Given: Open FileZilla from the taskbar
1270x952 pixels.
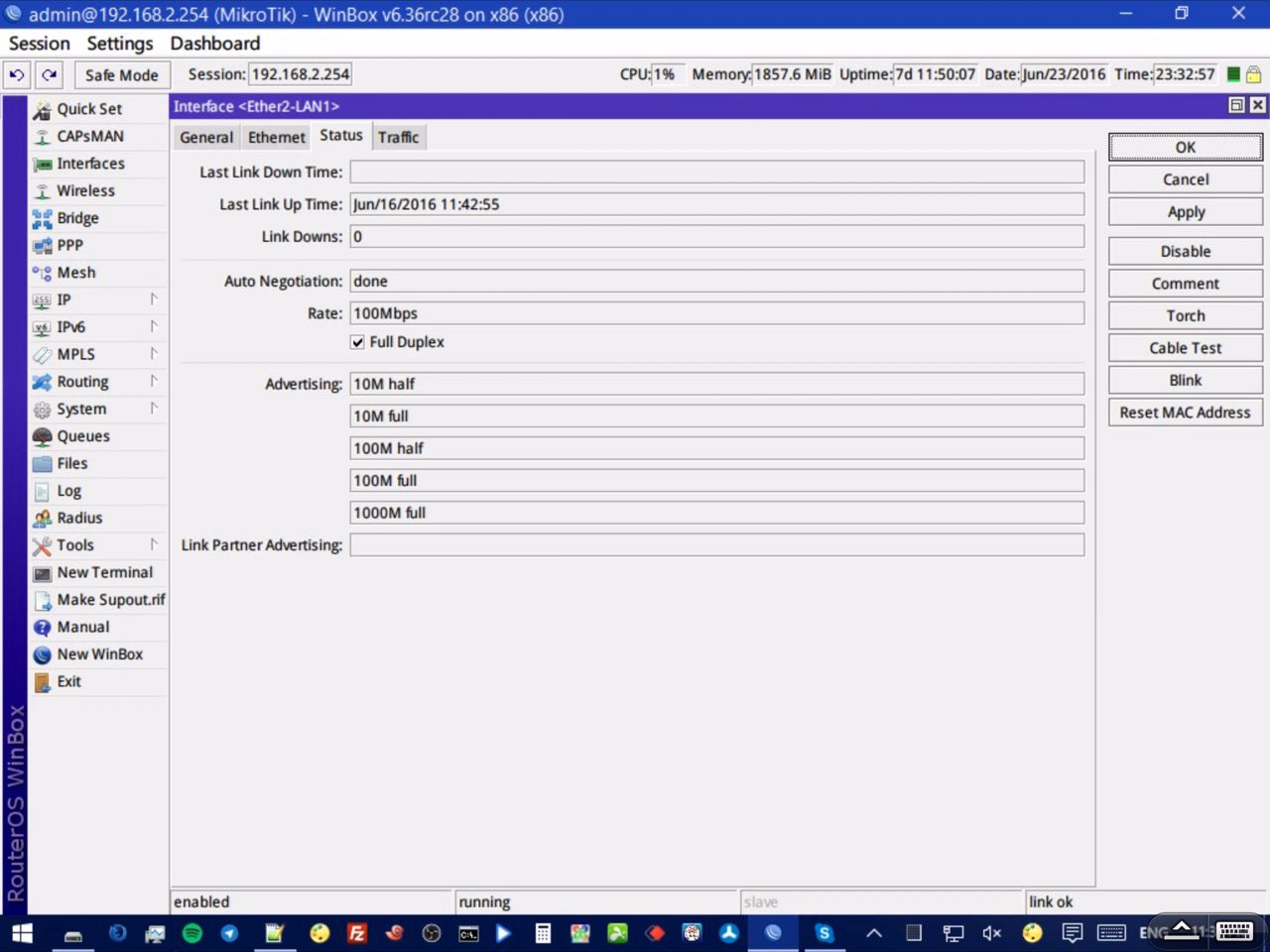Looking at the screenshot, I should [357, 933].
